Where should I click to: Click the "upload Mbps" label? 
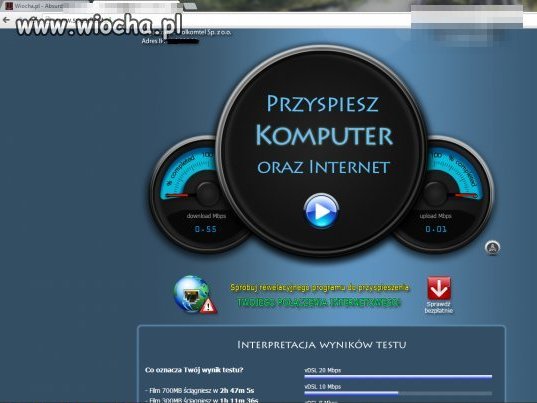click(x=436, y=216)
